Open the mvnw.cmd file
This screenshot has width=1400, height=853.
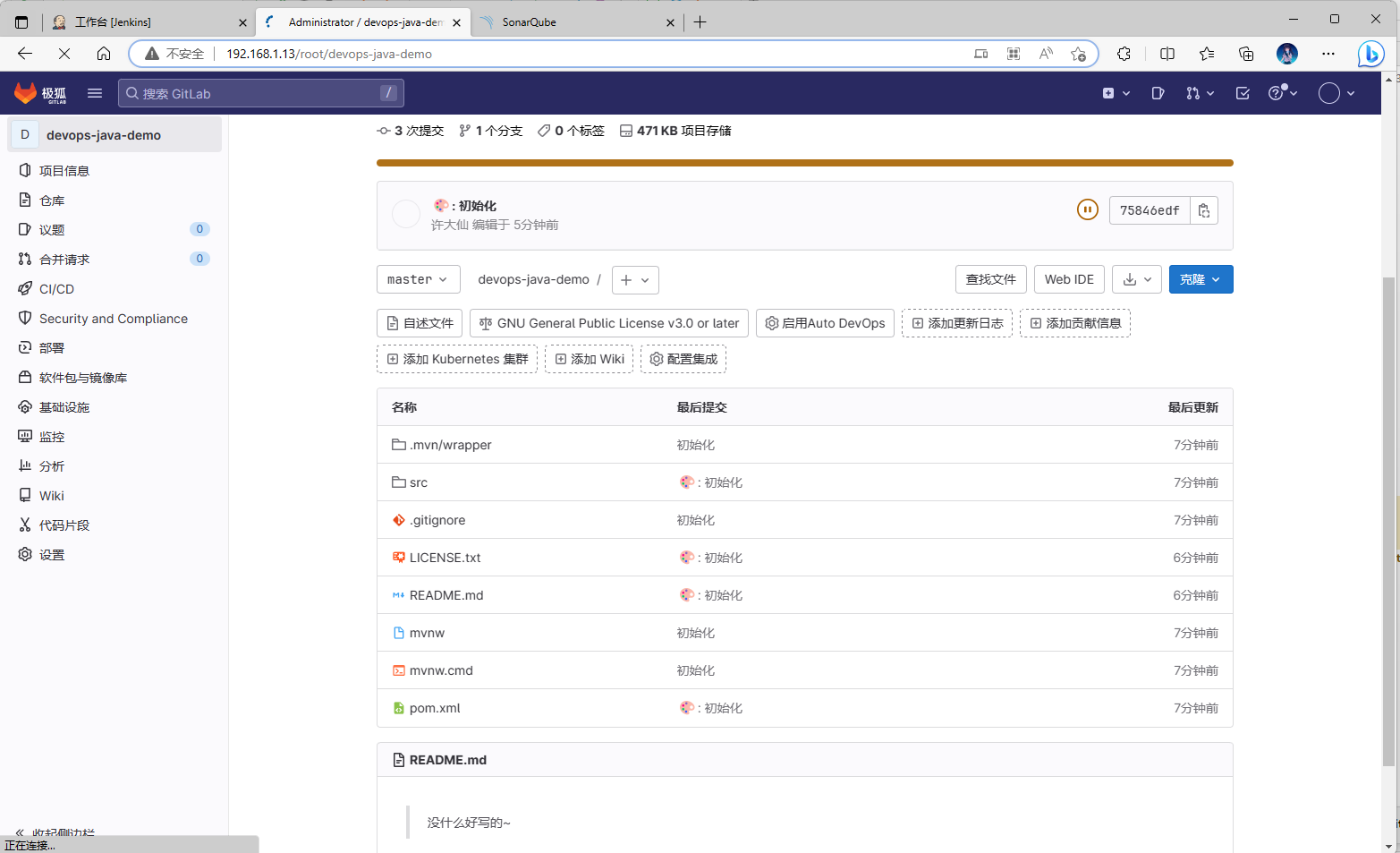pos(441,670)
